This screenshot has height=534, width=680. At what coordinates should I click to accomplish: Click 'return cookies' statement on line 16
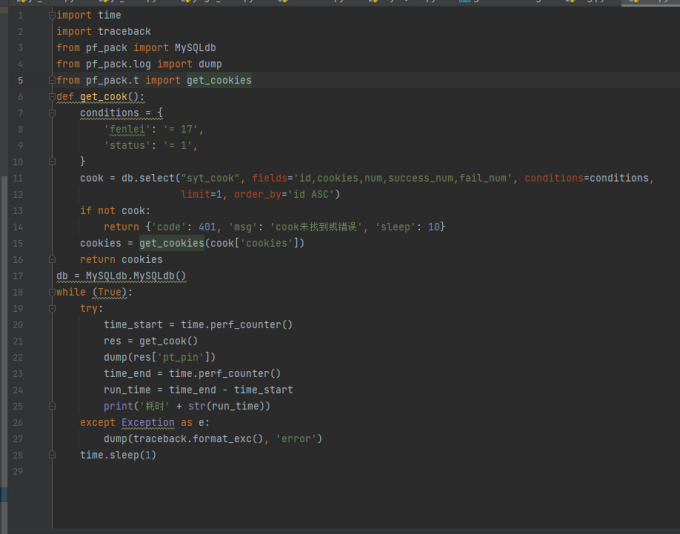[121, 259]
